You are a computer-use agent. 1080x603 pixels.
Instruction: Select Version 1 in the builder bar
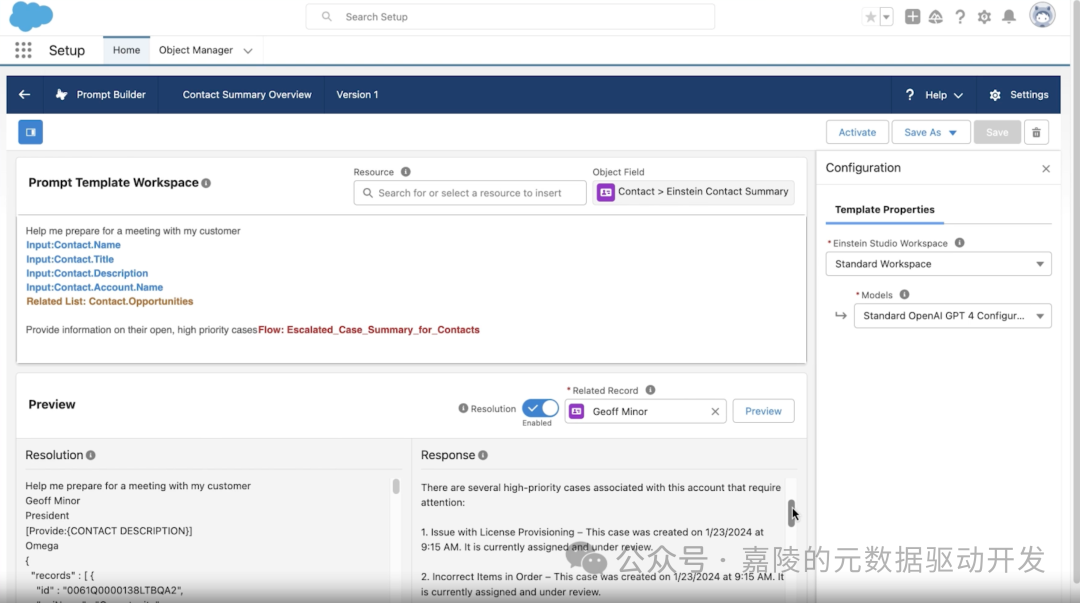coord(357,94)
